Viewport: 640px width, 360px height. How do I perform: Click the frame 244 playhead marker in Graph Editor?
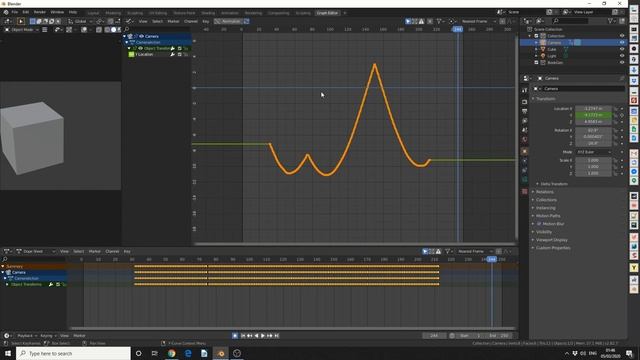[x=457, y=29]
